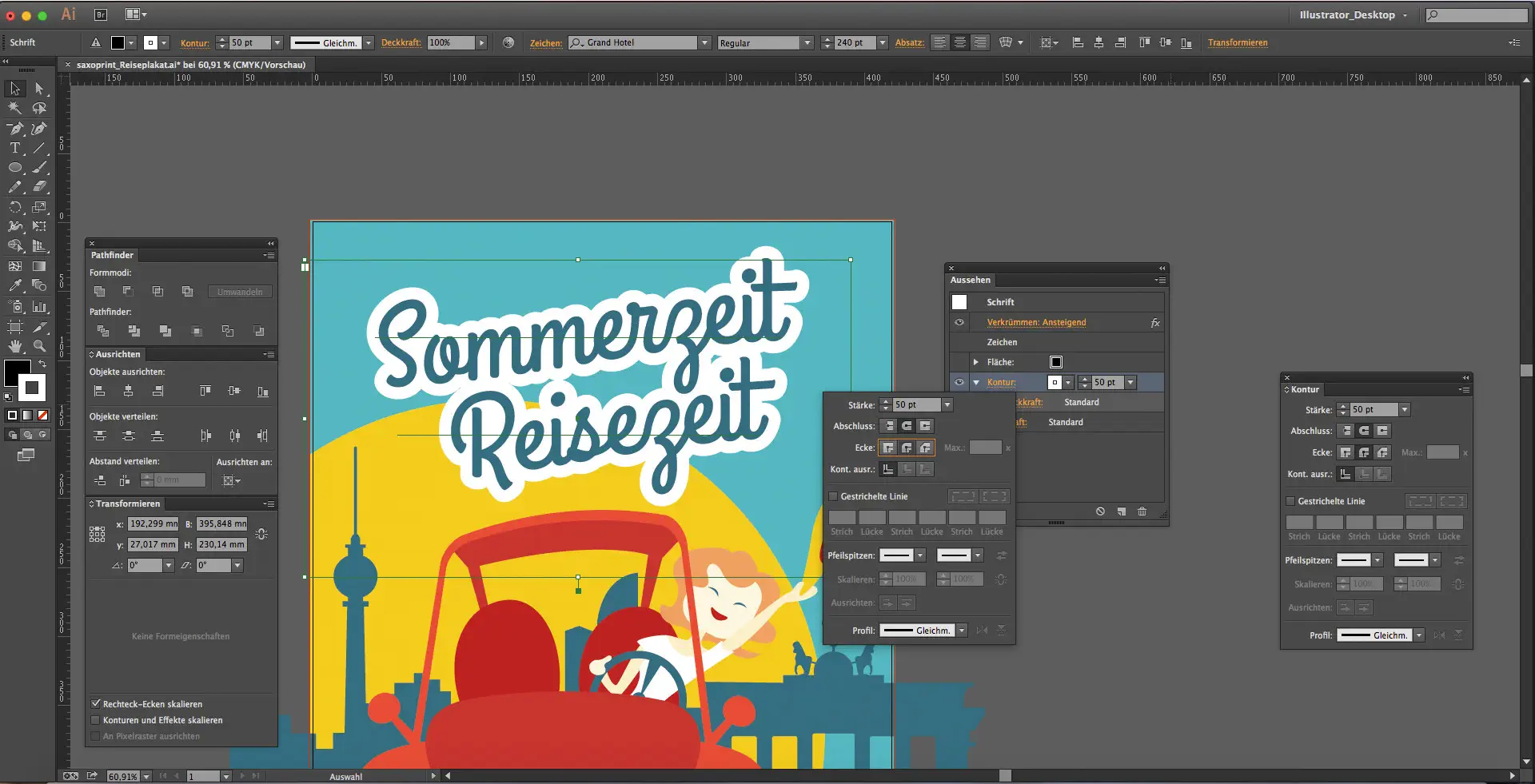The height and width of the screenshot is (784, 1535).
Task: Open the Grand Hotel font dropdown
Action: pos(704,43)
